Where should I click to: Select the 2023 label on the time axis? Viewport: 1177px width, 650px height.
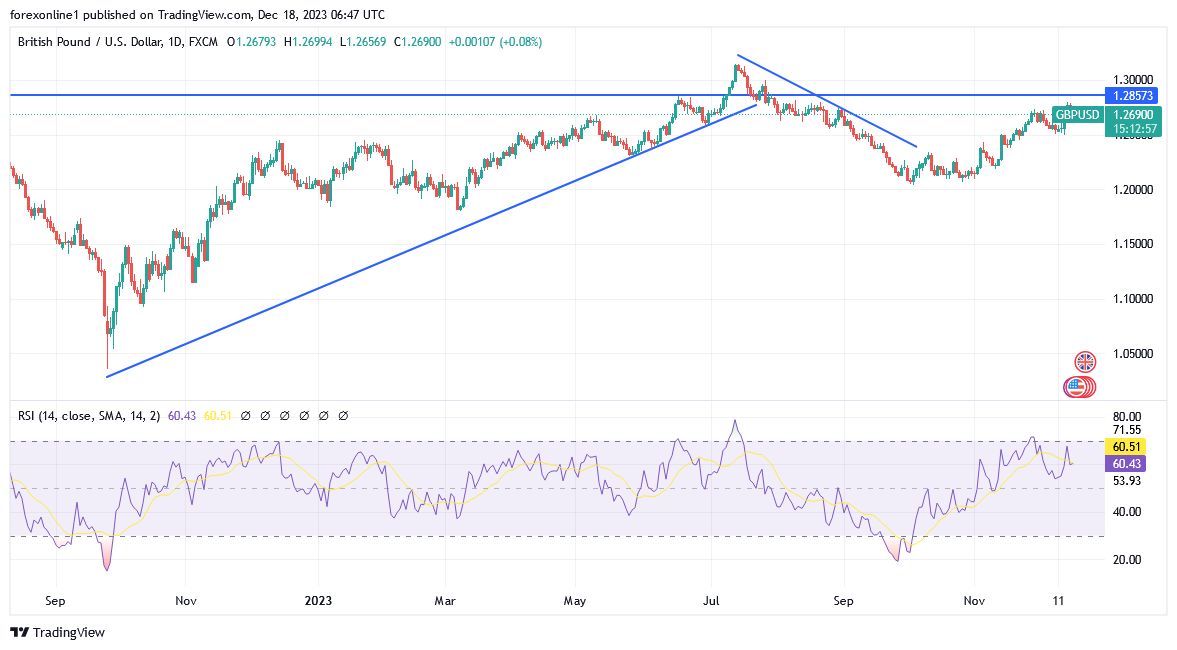(x=318, y=601)
